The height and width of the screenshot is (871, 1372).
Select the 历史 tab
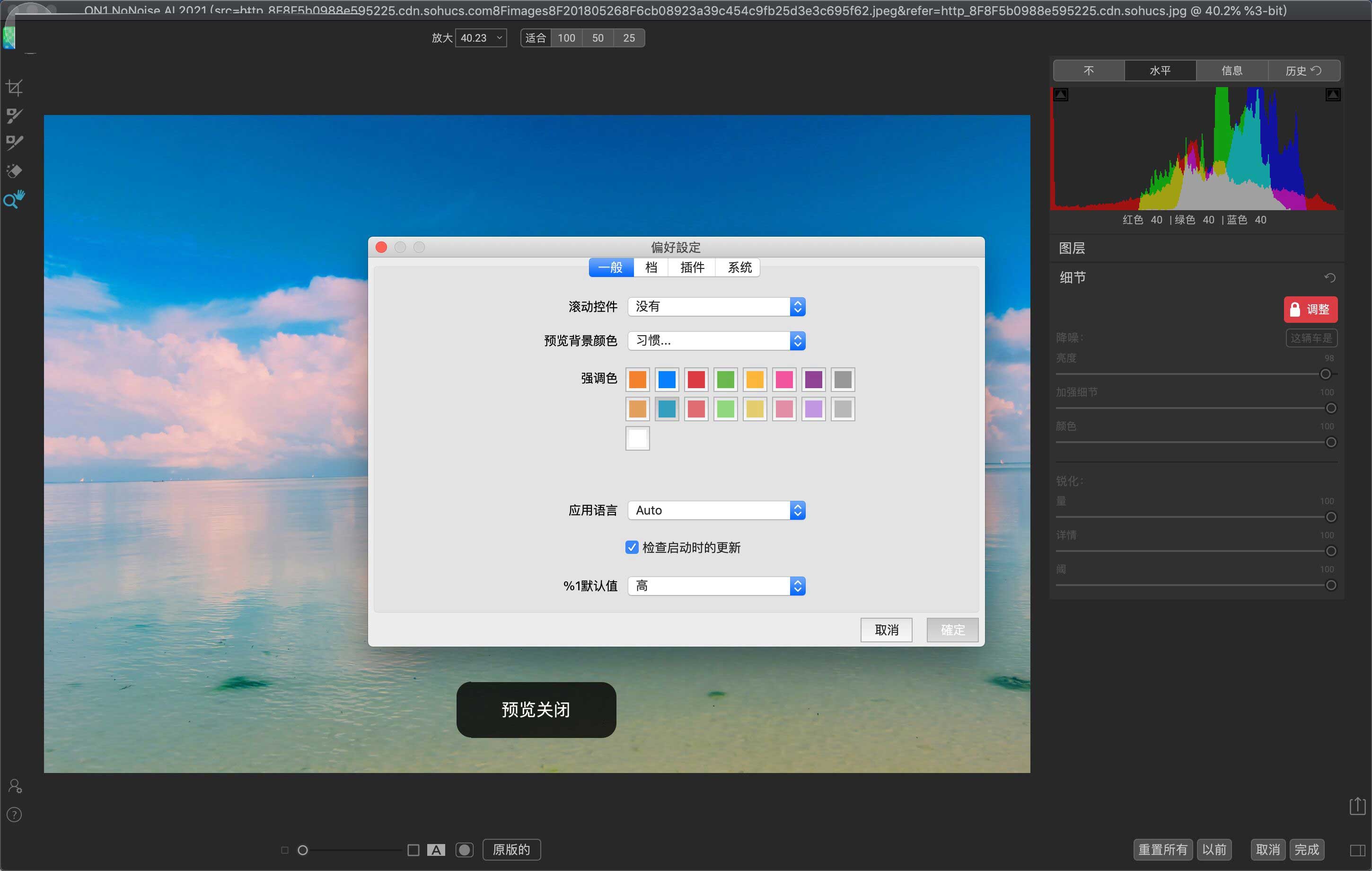click(x=1303, y=71)
